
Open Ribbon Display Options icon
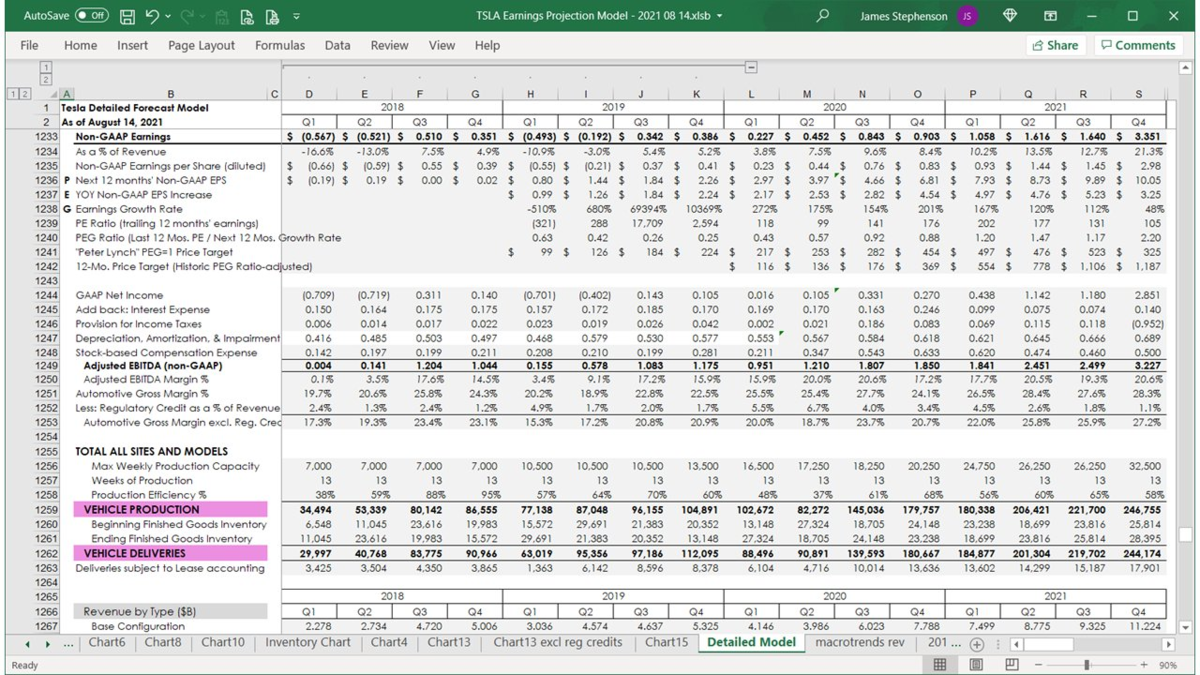pos(1051,16)
